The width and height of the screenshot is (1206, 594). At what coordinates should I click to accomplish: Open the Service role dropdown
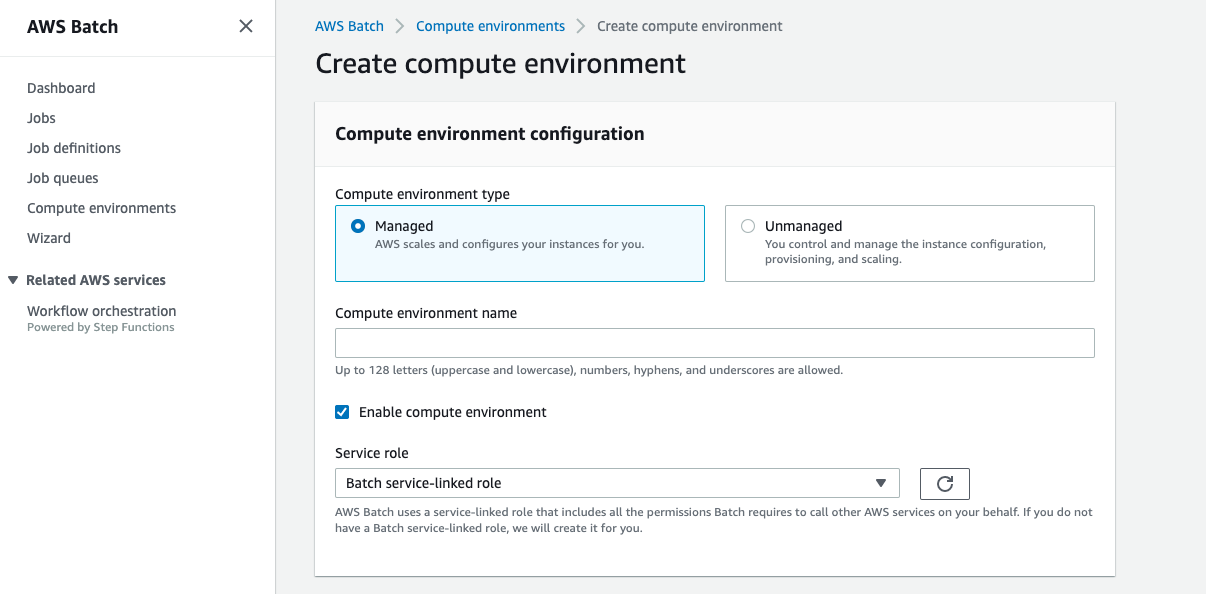[x=617, y=483]
